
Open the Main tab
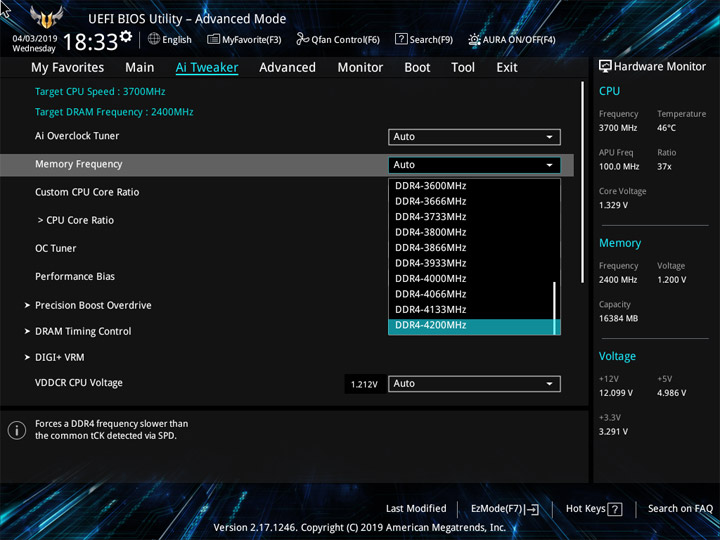tap(140, 68)
